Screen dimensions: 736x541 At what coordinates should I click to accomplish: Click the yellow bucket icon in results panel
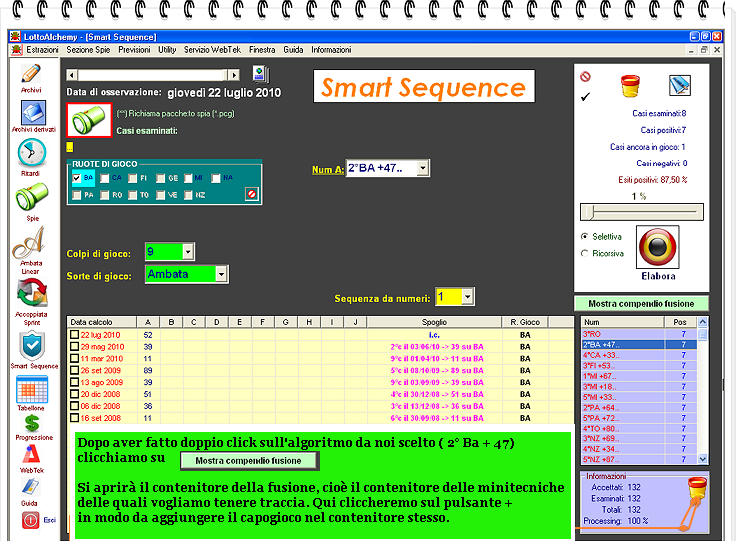click(x=630, y=86)
